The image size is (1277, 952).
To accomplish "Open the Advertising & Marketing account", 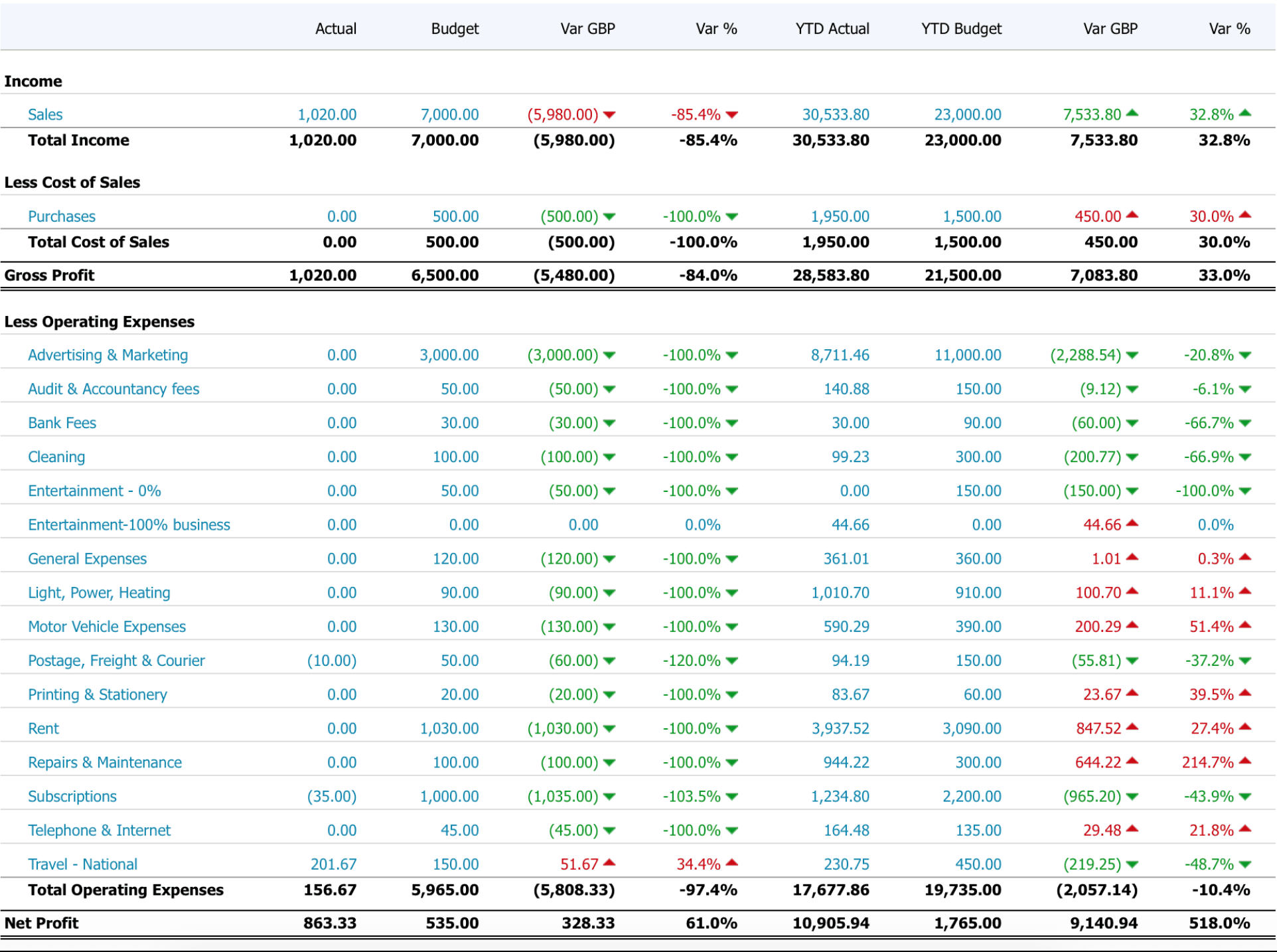I will [x=108, y=355].
